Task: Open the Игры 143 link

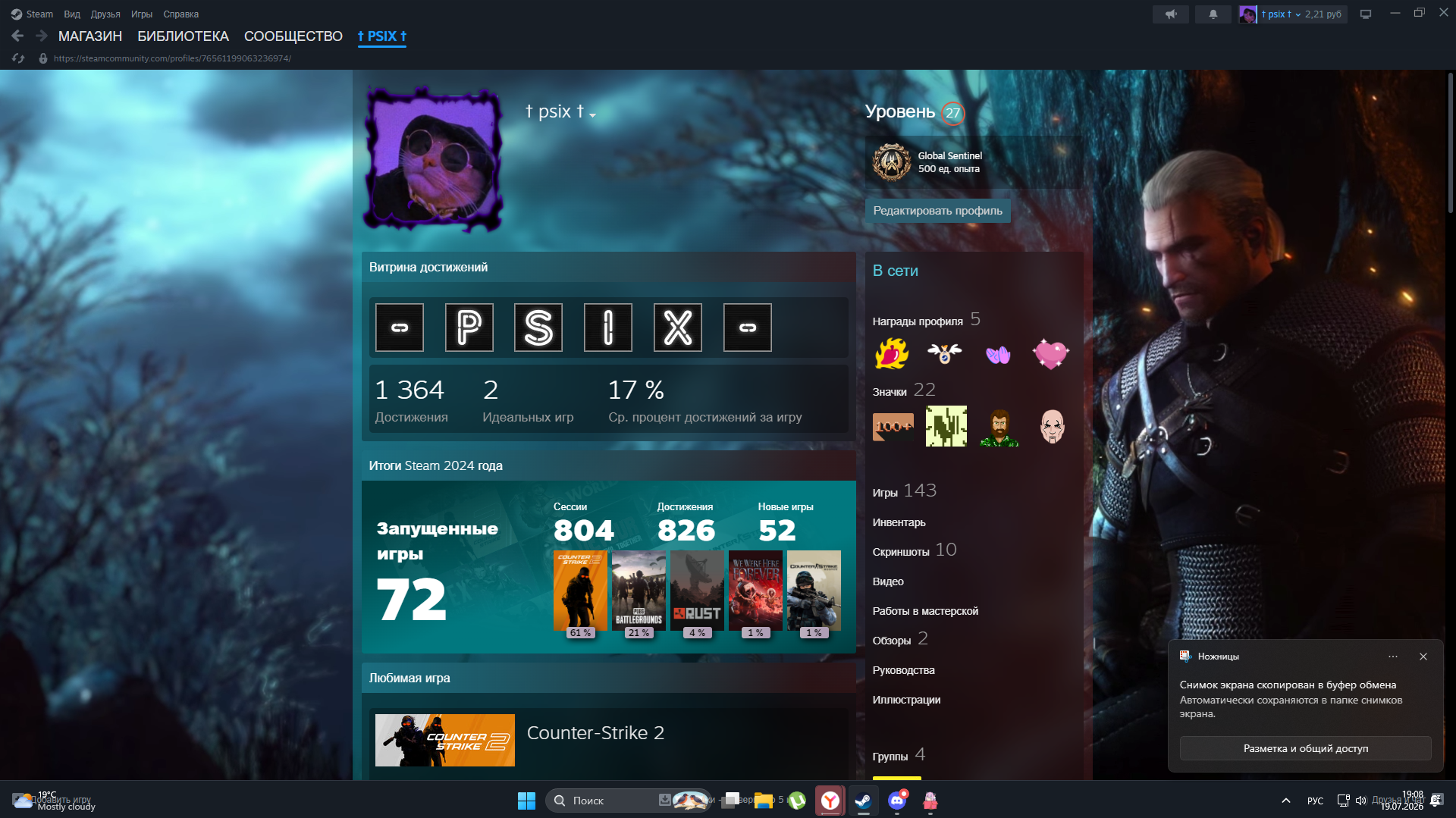Action: (905, 491)
